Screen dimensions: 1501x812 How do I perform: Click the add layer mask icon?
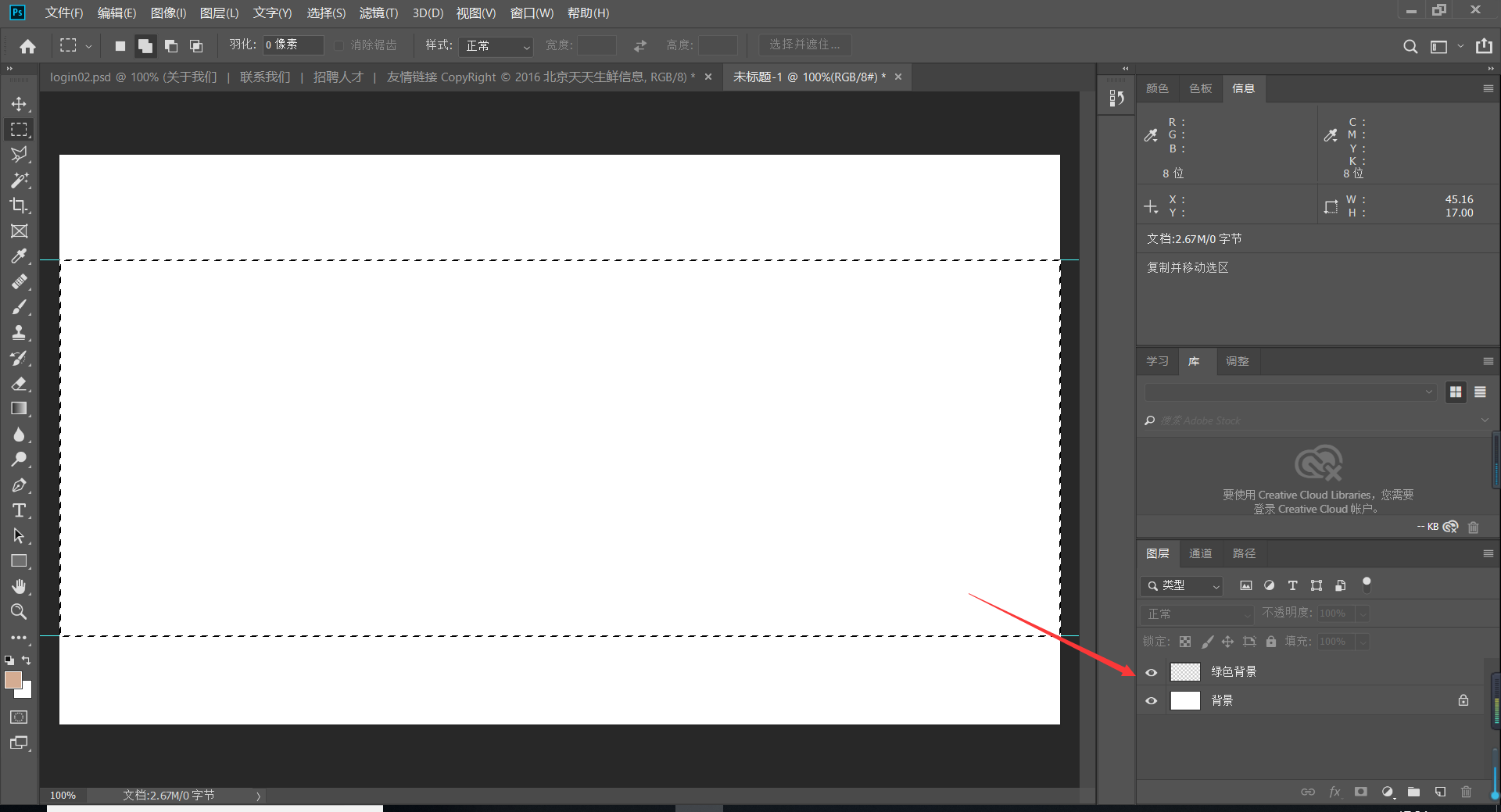click(1361, 792)
